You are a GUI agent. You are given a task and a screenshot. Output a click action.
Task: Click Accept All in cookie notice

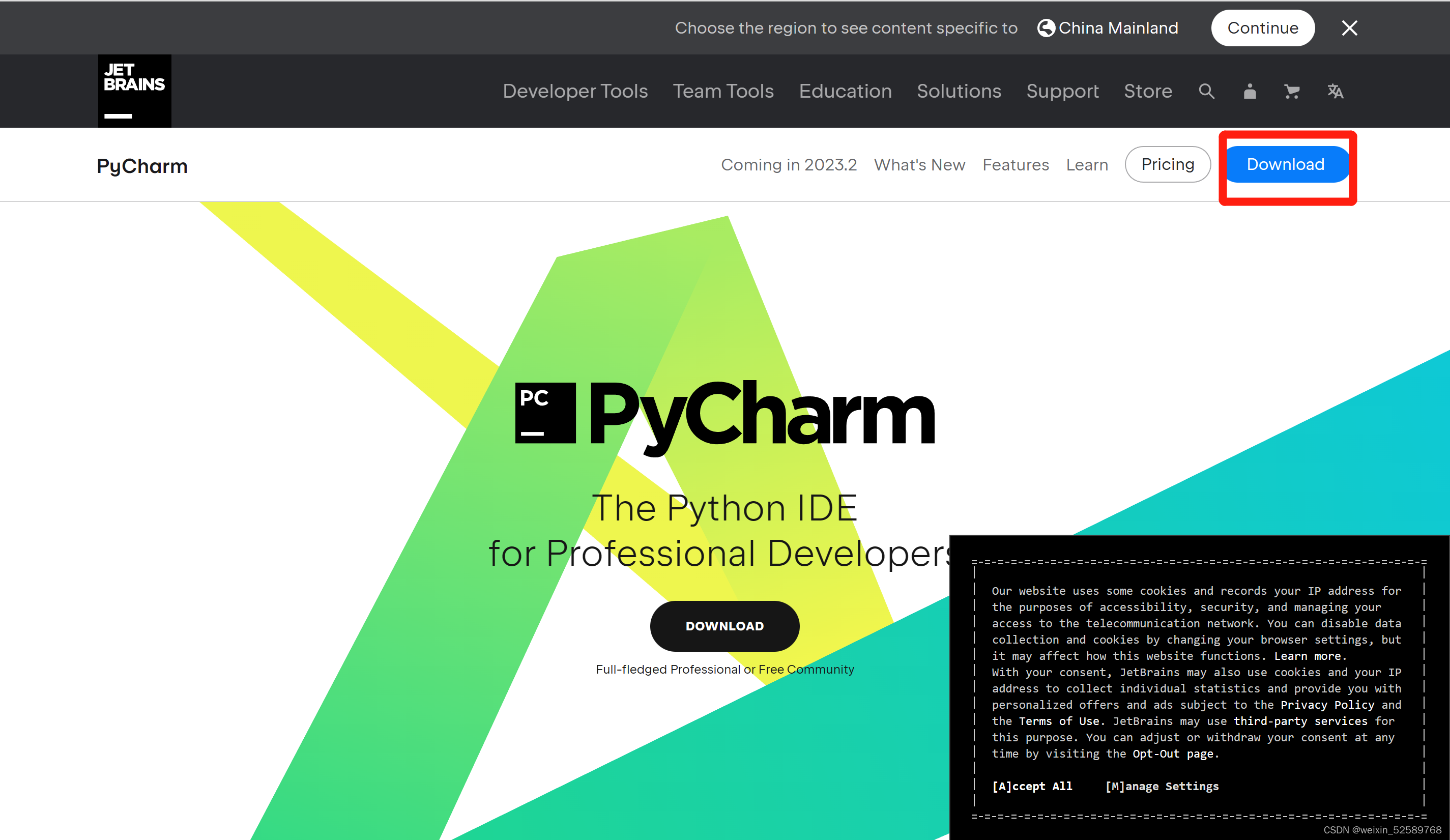tap(1032, 786)
